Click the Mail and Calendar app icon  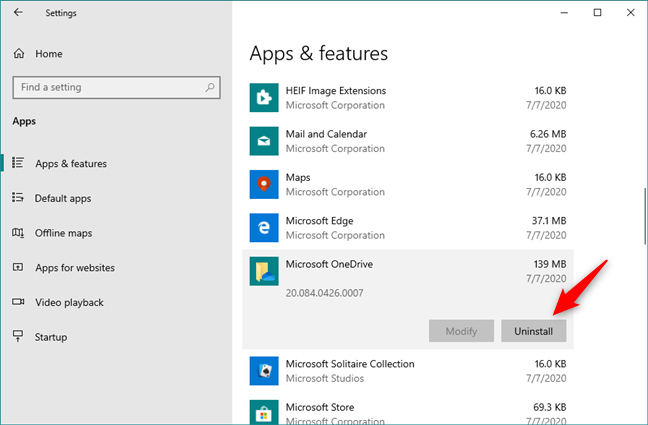click(x=264, y=141)
